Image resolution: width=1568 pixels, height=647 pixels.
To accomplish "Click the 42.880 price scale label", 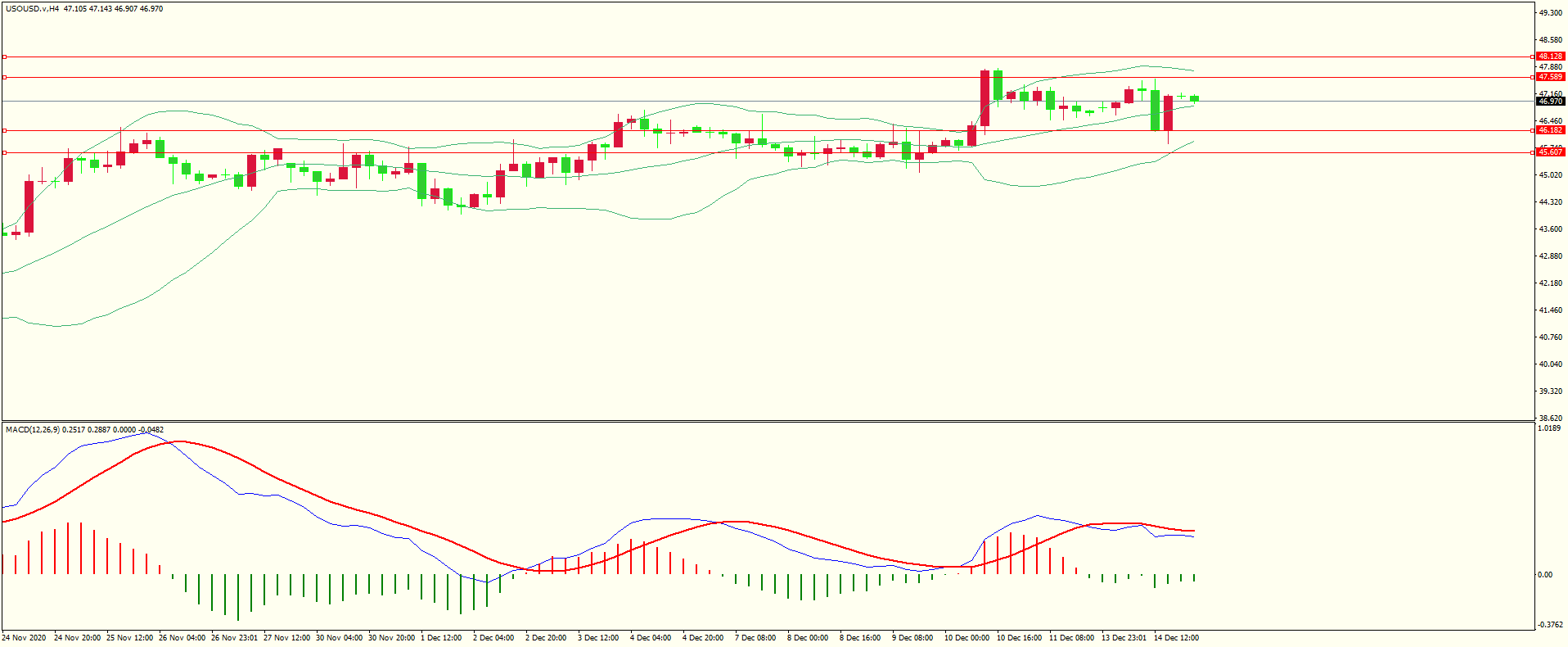I will [x=1550, y=256].
